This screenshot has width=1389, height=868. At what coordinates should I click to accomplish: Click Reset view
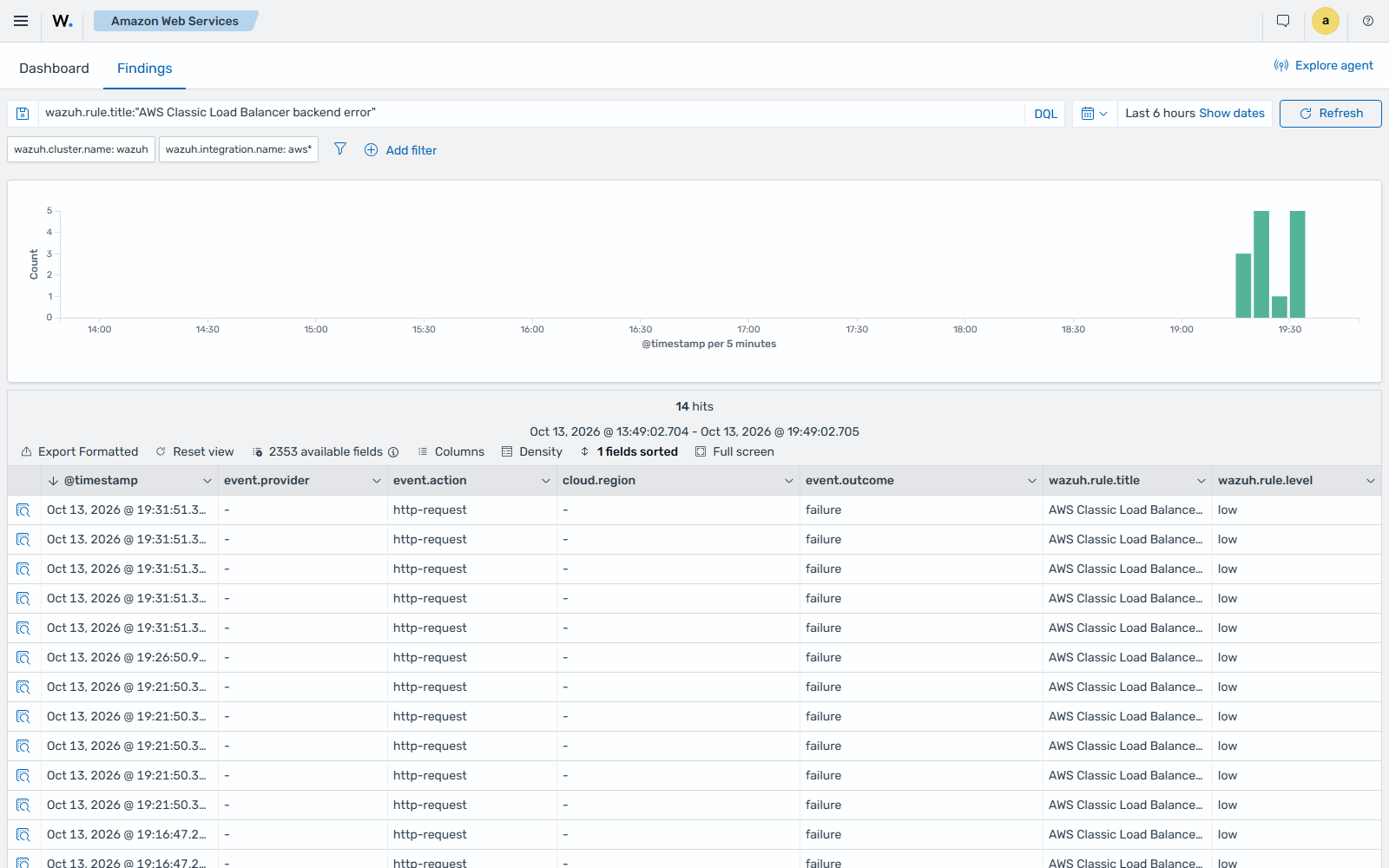tap(195, 451)
